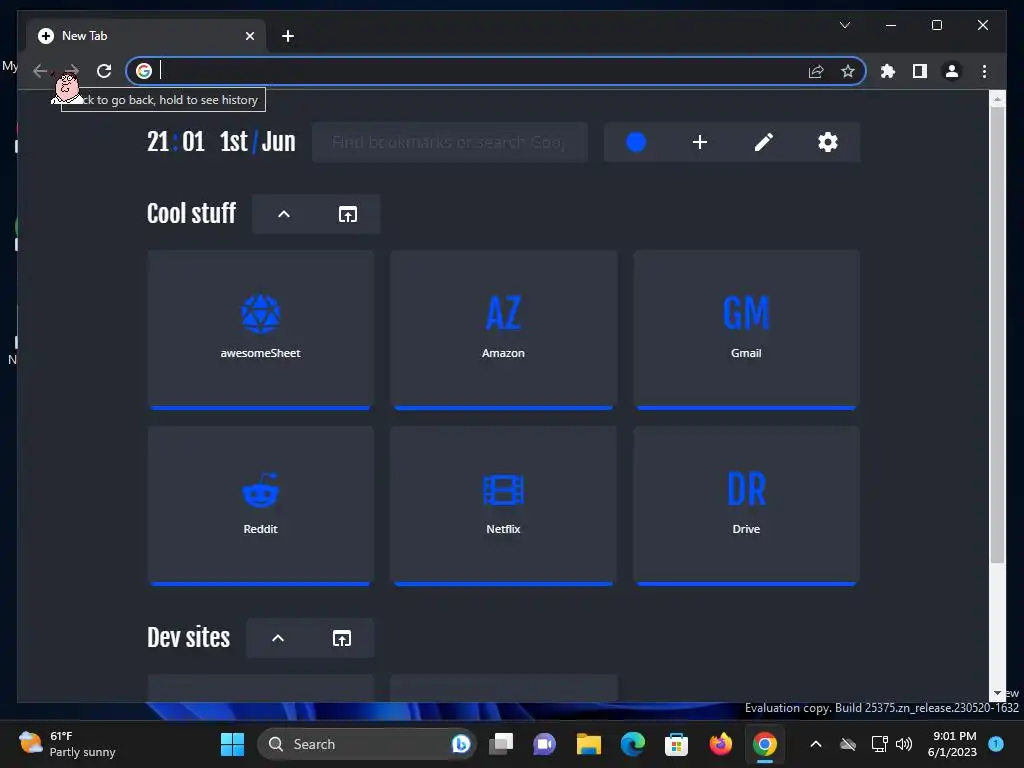This screenshot has width=1024, height=768.
Task: Open Chrome's three-dot menu
Action: (984, 71)
